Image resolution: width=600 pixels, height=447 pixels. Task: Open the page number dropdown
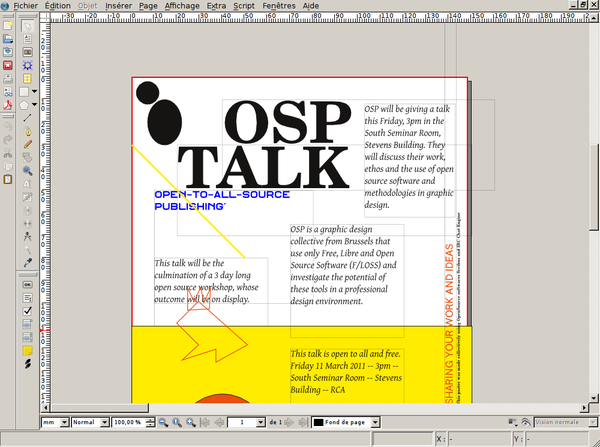(x=261, y=422)
